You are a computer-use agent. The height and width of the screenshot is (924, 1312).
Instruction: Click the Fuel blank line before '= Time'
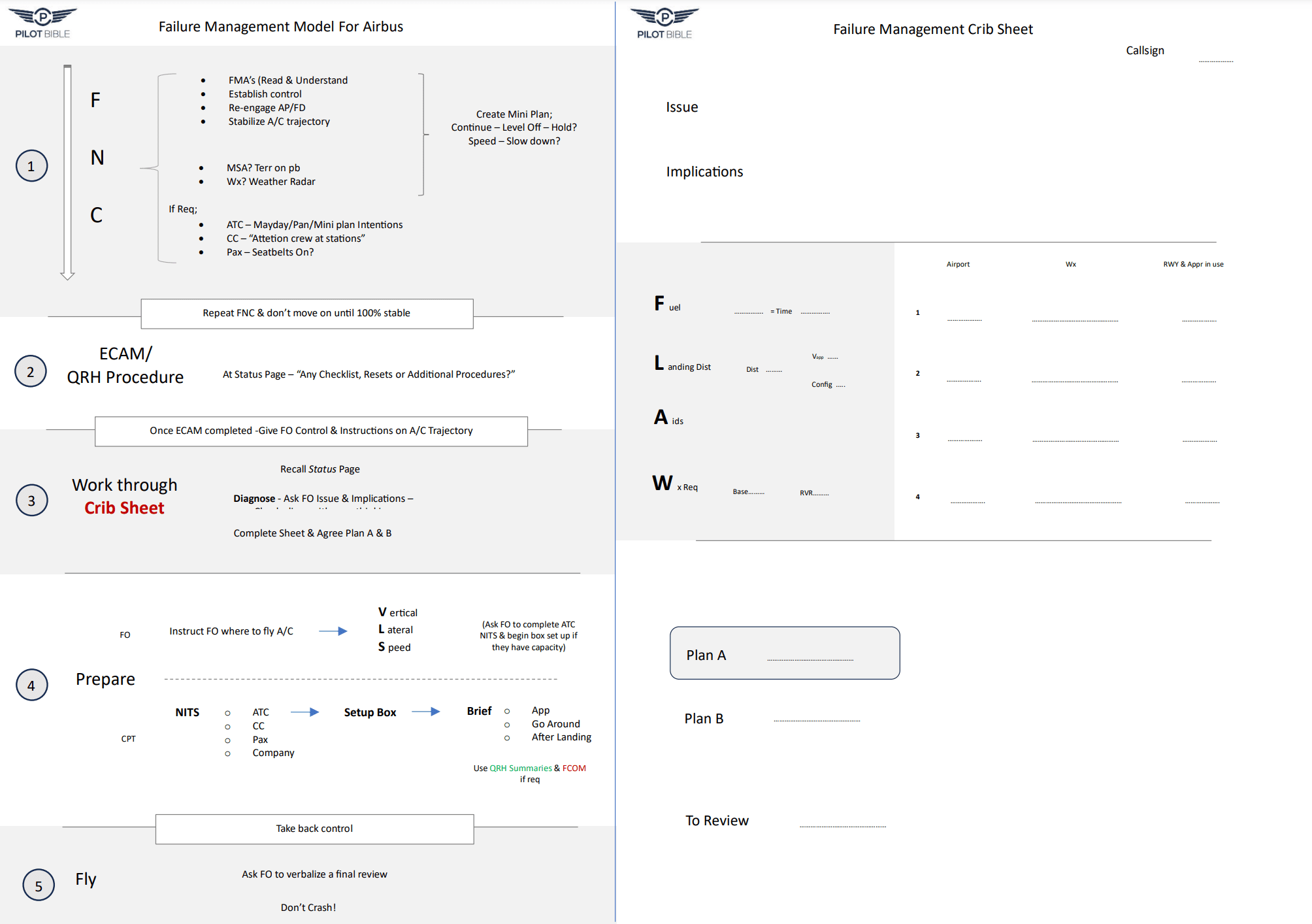pos(749,313)
